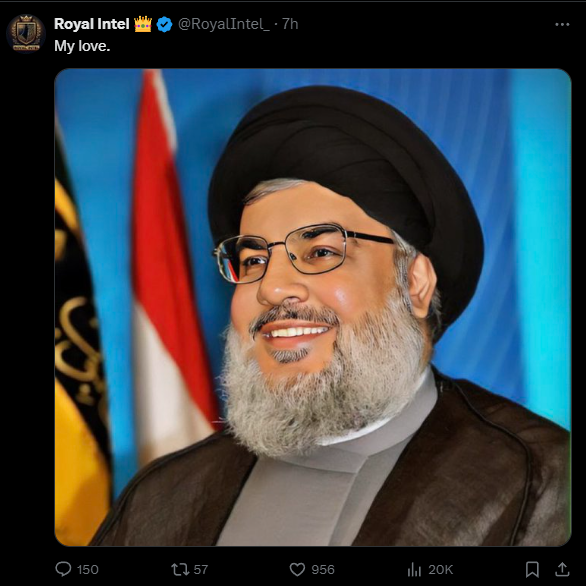Open the reply speech bubble icon
586x586 pixels.
click(x=63, y=569)
